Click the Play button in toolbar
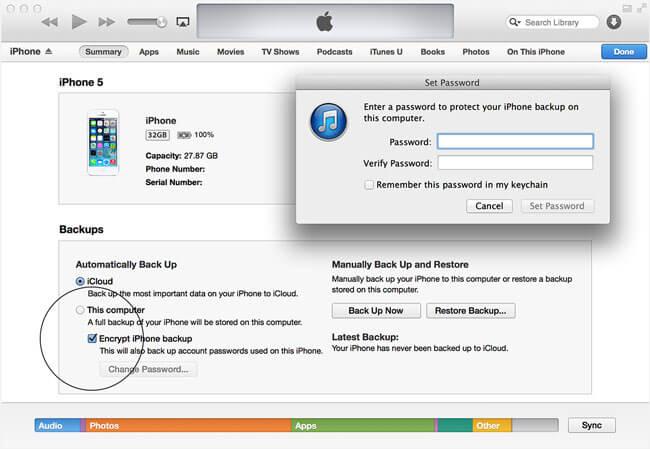The image size is (650, 449). click(x=78, y=21)
